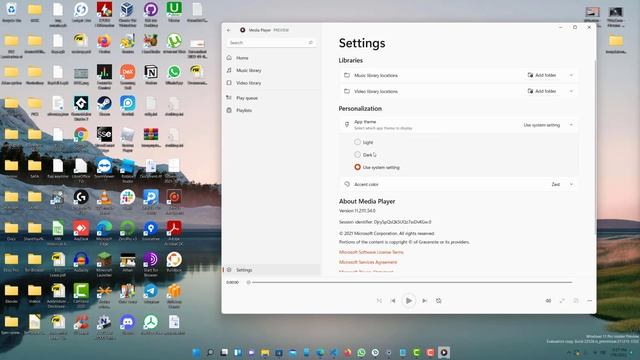The width and height of the screenshot is (640, 360).
Task: Expand the Music library locations chevron
Action: (571, 75)
